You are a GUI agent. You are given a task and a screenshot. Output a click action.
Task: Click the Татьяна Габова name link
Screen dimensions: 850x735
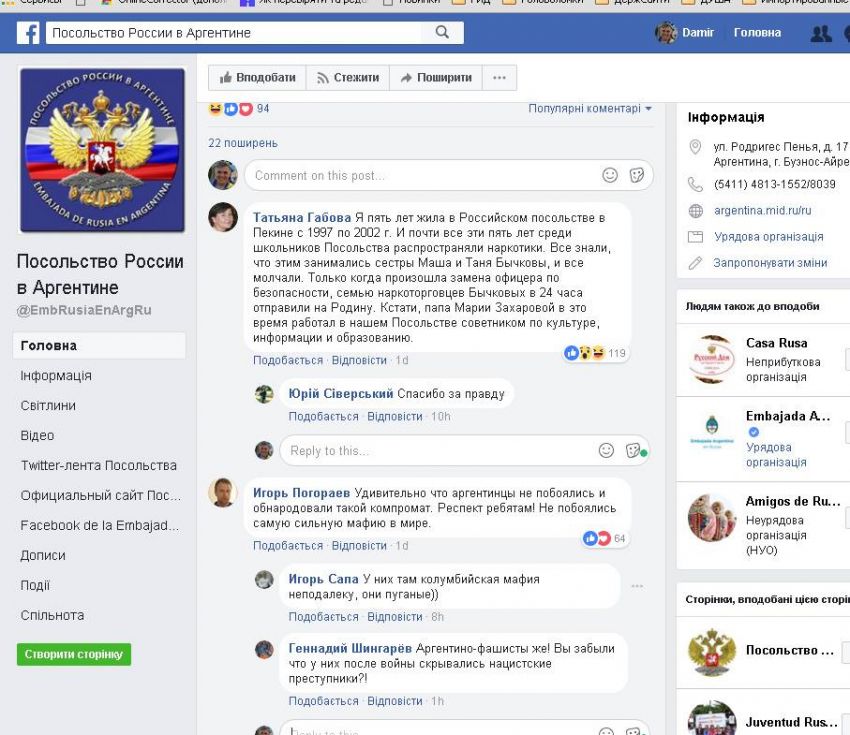(x=302, y=218)
